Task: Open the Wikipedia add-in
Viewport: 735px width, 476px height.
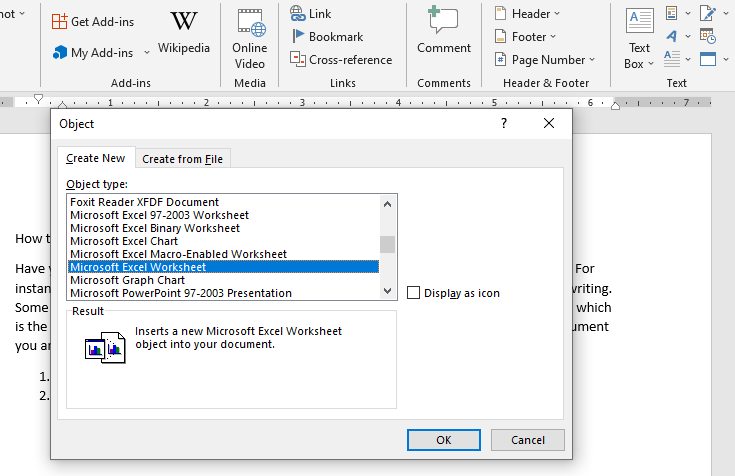Action: click(183, 33)
